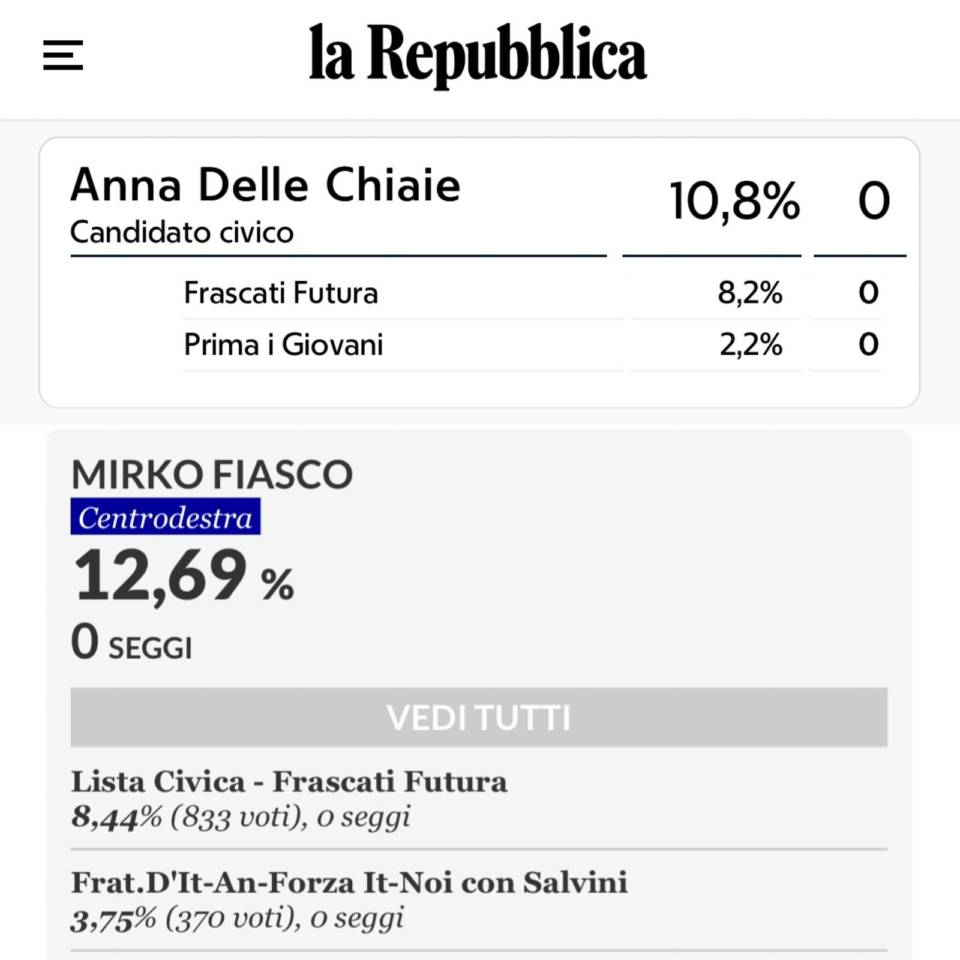Click the 3,75% (370 voti) detail line

click(237, 918)
